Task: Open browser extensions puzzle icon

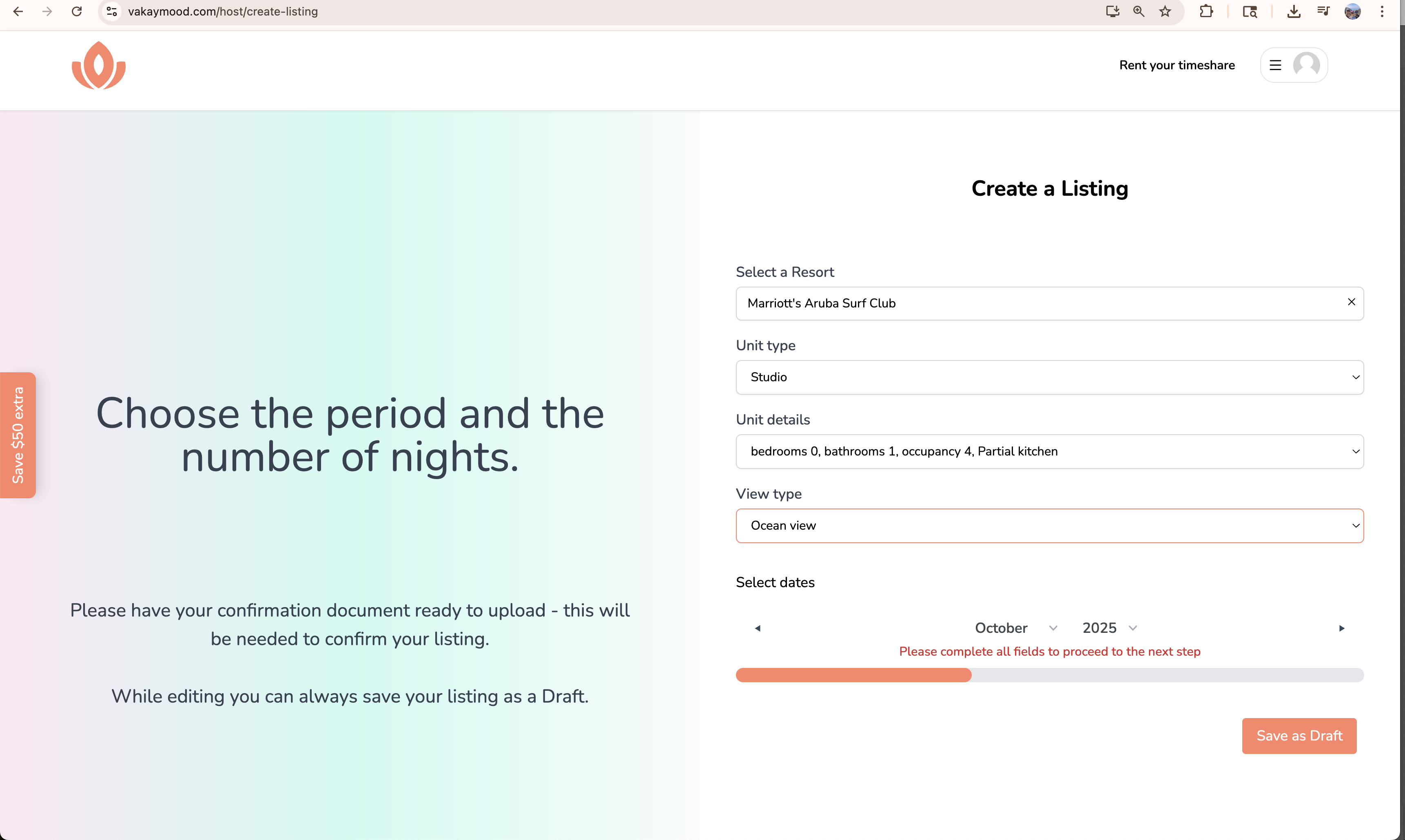Action: pyautogui.click(x=1206, y=11)
